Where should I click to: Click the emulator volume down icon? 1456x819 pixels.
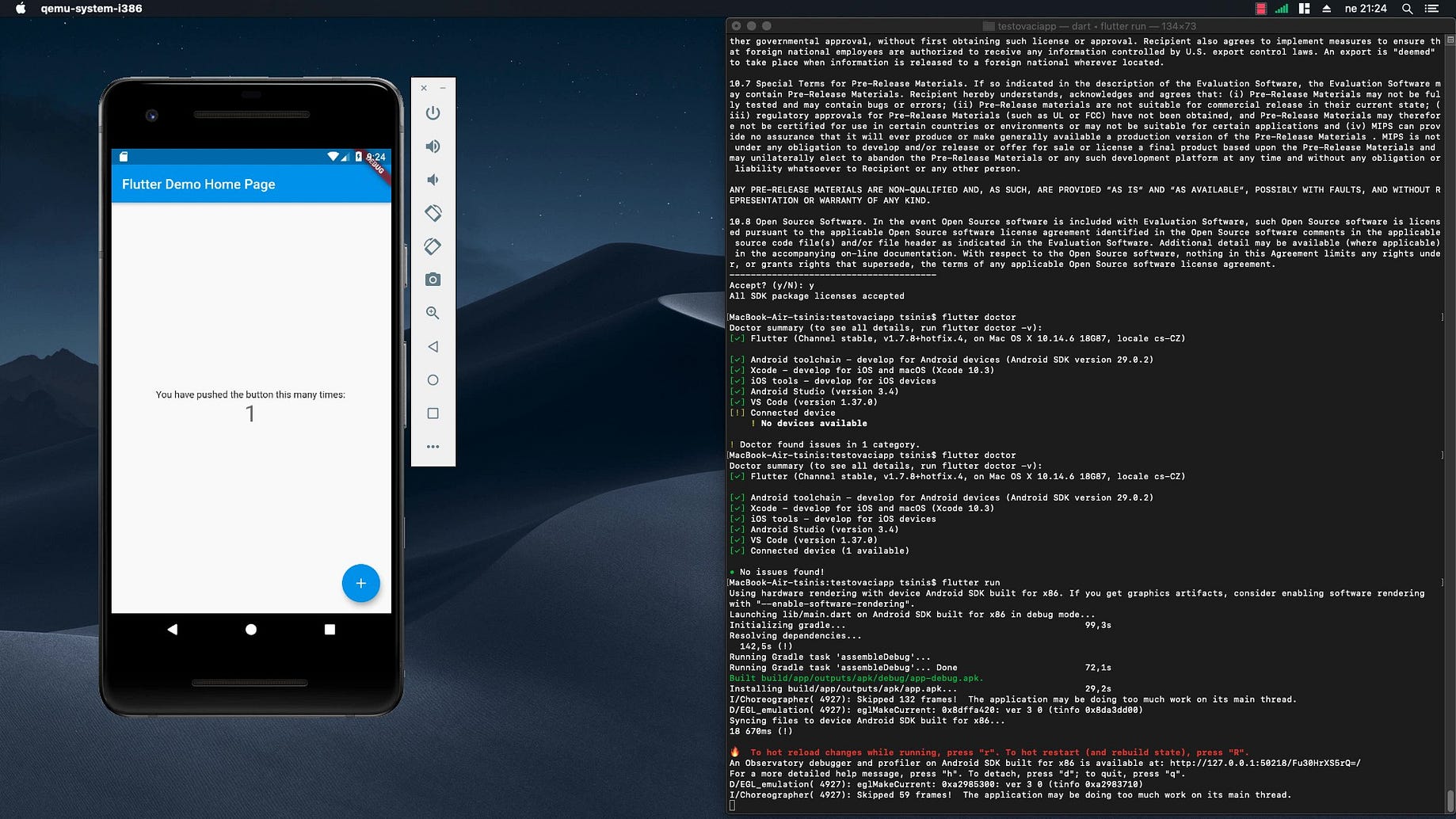(x=433, y=180)
